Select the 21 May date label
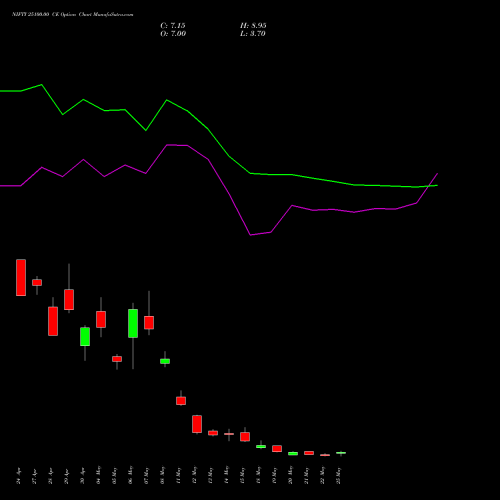 (x=306, y=475)
